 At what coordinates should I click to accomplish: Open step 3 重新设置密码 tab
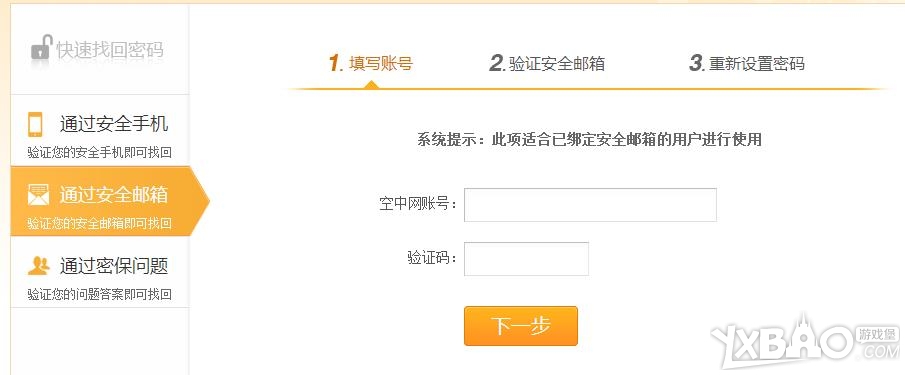point(747,63)
